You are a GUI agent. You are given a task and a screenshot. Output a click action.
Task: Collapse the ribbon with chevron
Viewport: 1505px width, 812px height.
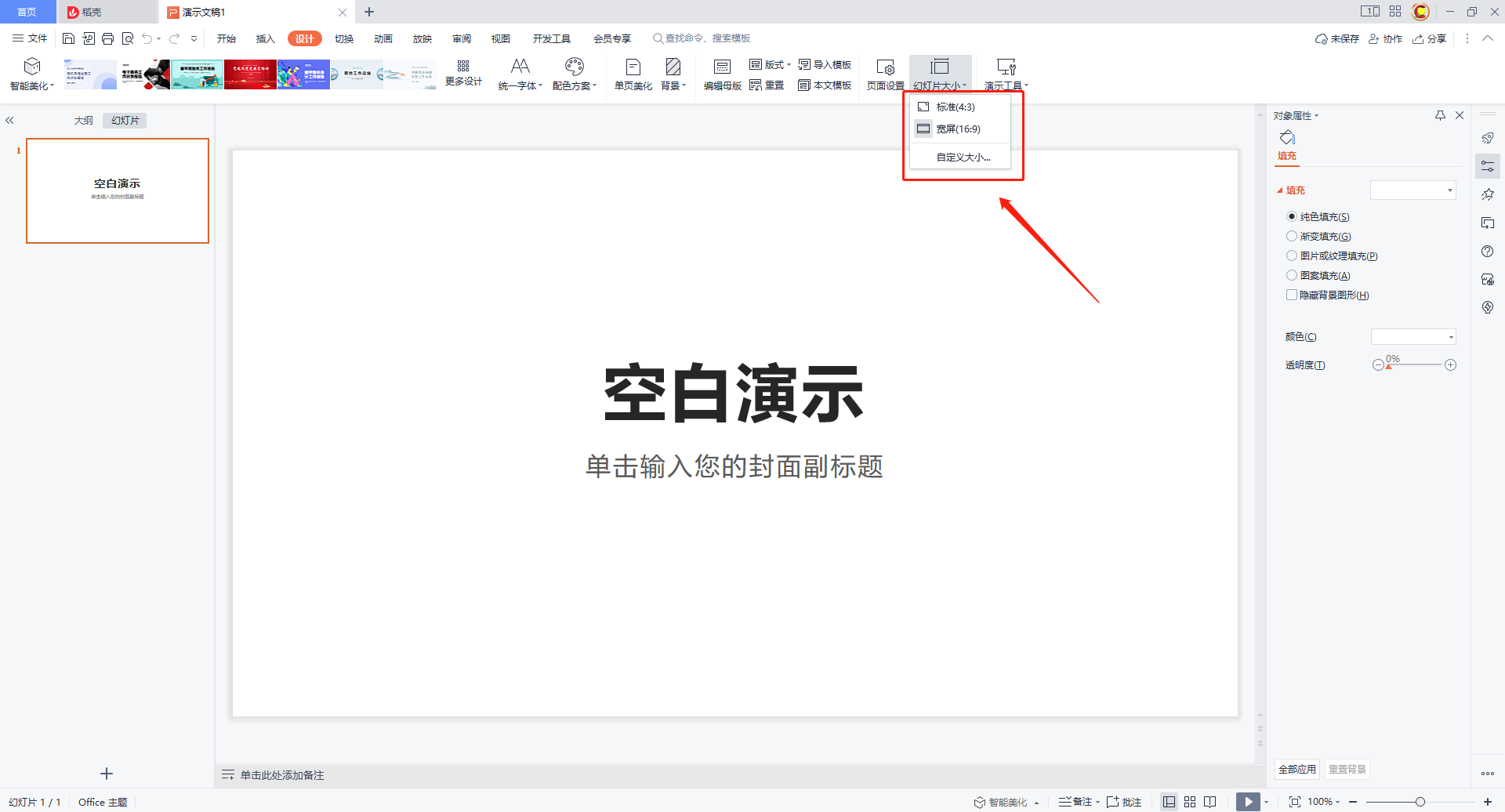(1487, 38)
